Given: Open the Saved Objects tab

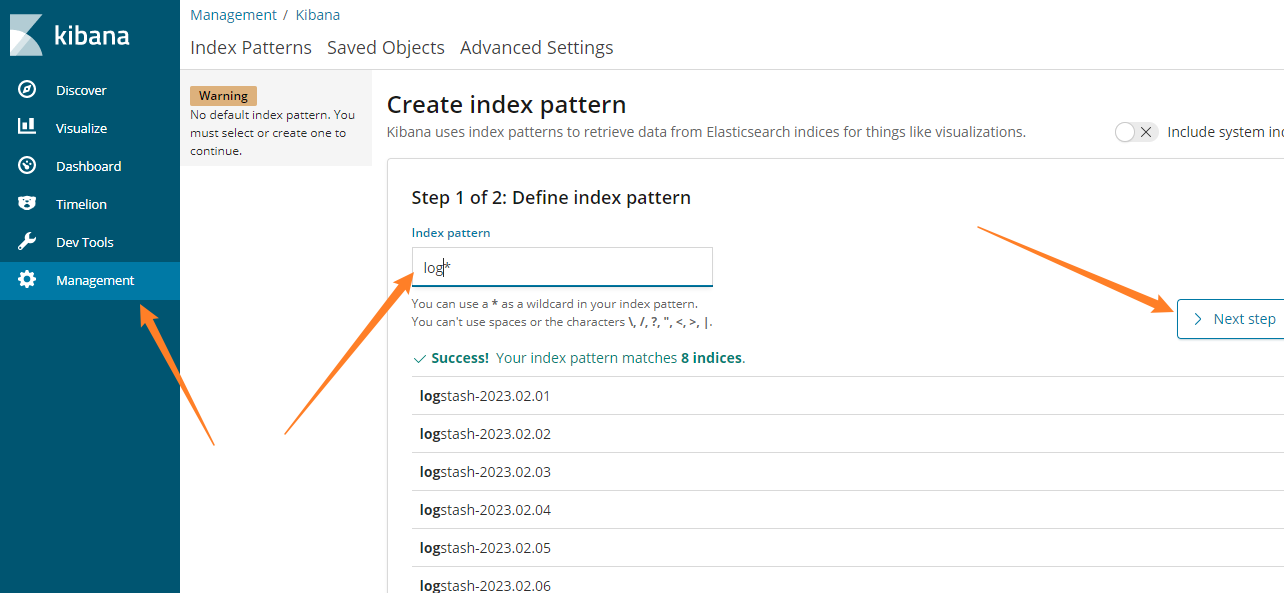Looking at the screenshot, I should 386,48.
